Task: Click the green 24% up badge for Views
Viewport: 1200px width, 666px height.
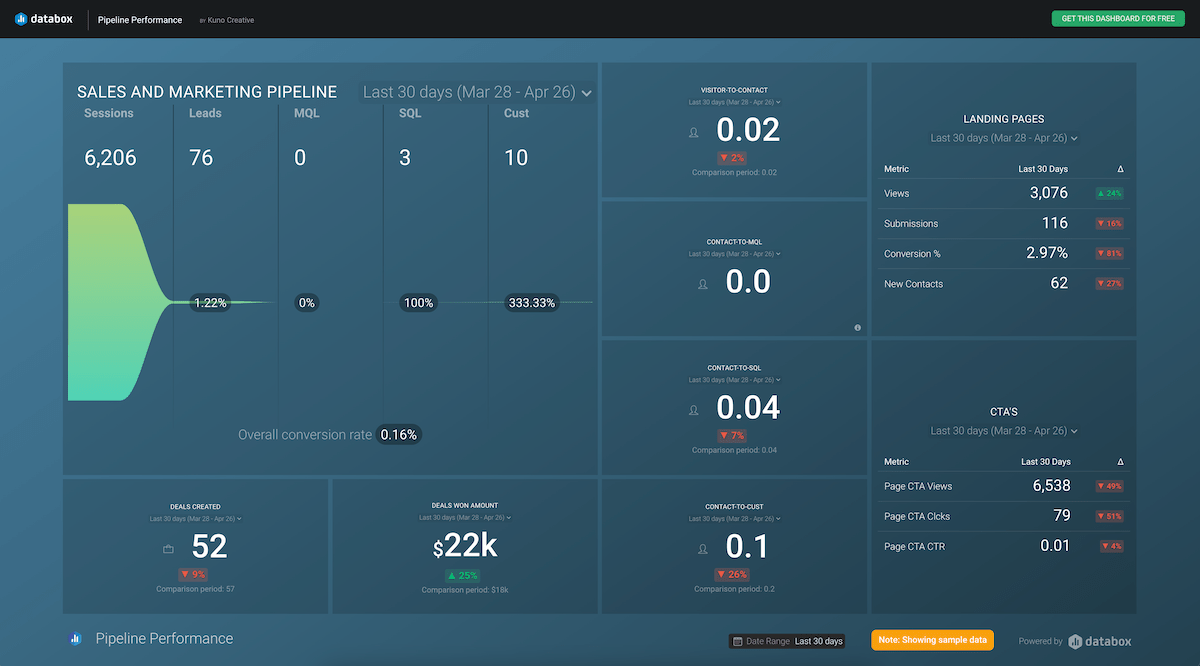Action: pyautogui.click(x=1110, y=193)
